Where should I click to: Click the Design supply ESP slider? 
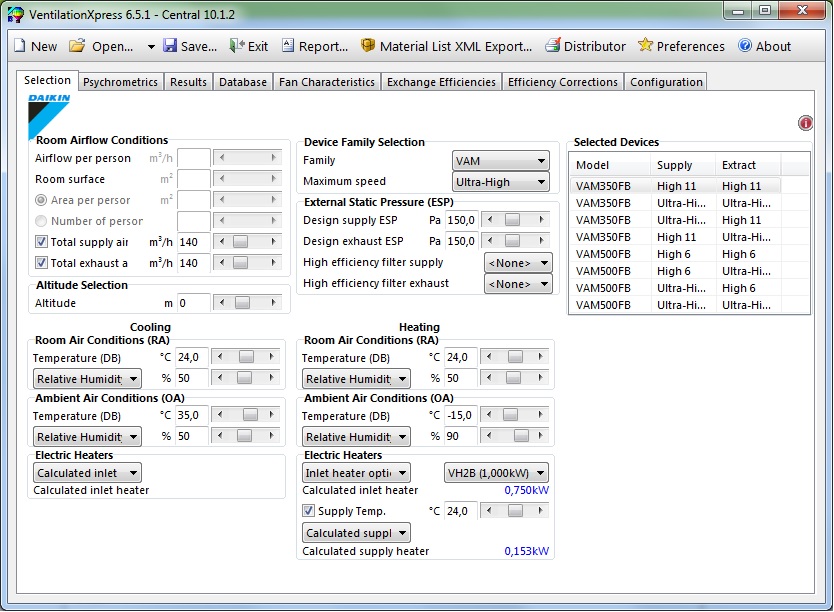(516, 220)
